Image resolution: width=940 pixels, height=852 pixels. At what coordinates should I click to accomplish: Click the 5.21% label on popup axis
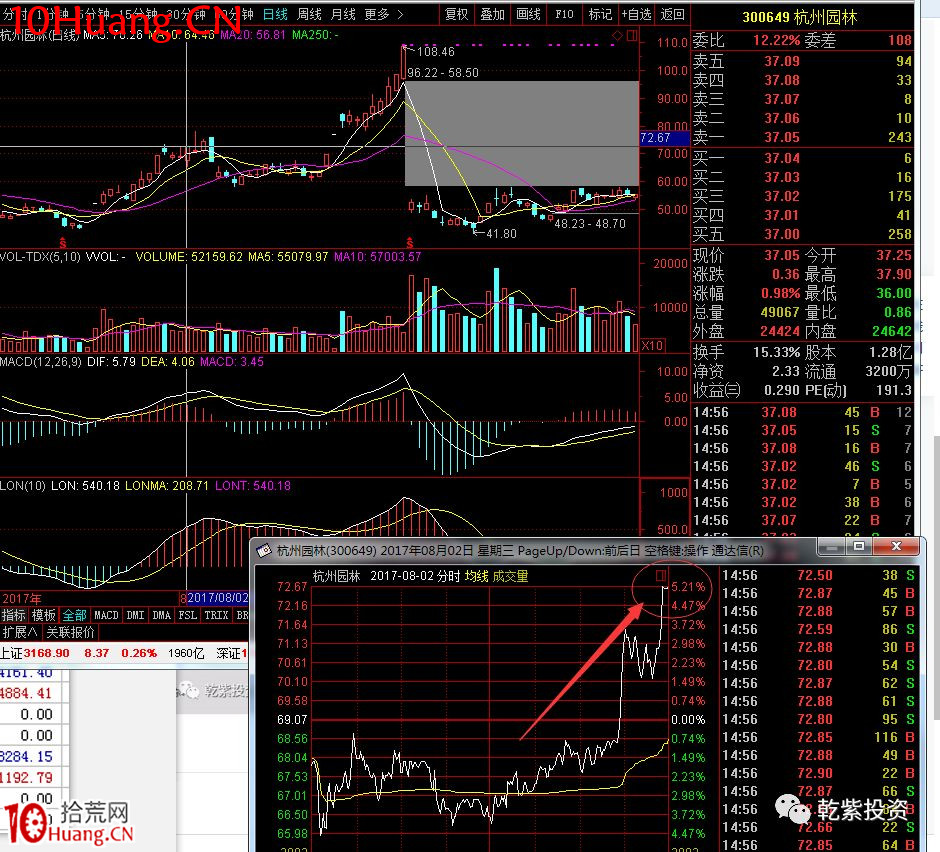688,586
